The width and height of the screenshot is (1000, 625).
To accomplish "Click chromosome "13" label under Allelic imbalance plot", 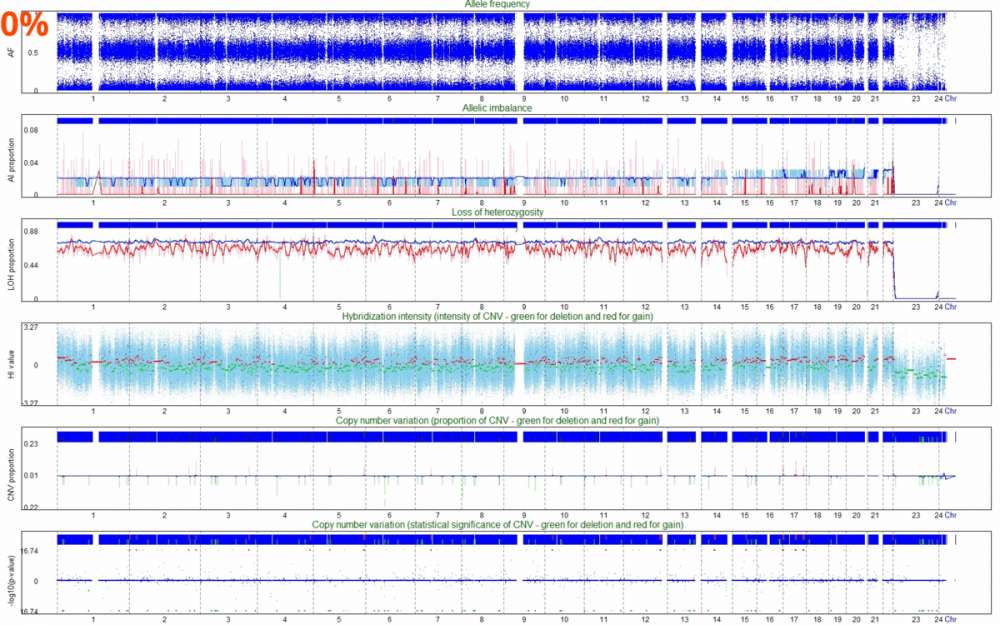I will click(x=684, y=203).
